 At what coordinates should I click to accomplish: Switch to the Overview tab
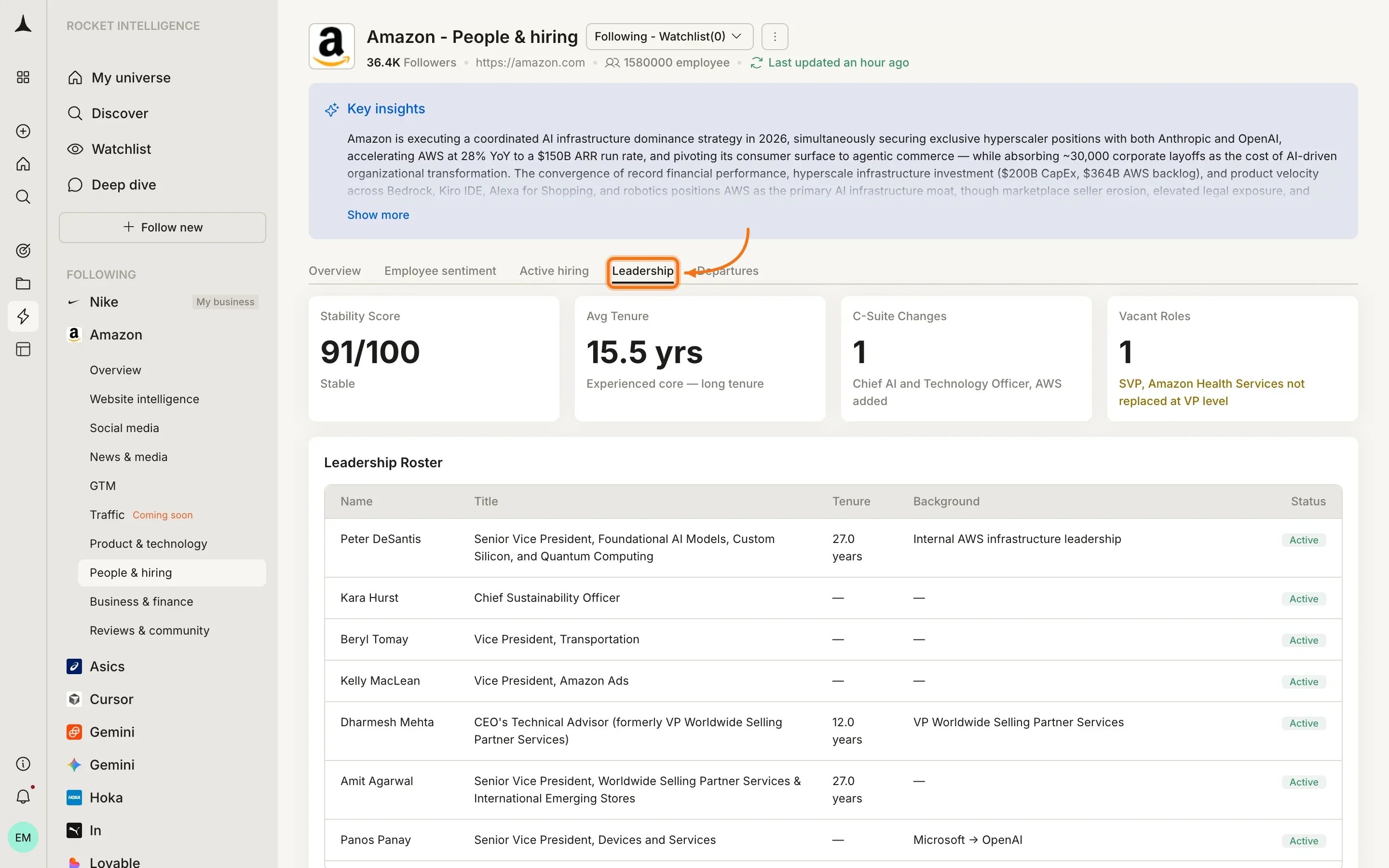tap(335, 271)
